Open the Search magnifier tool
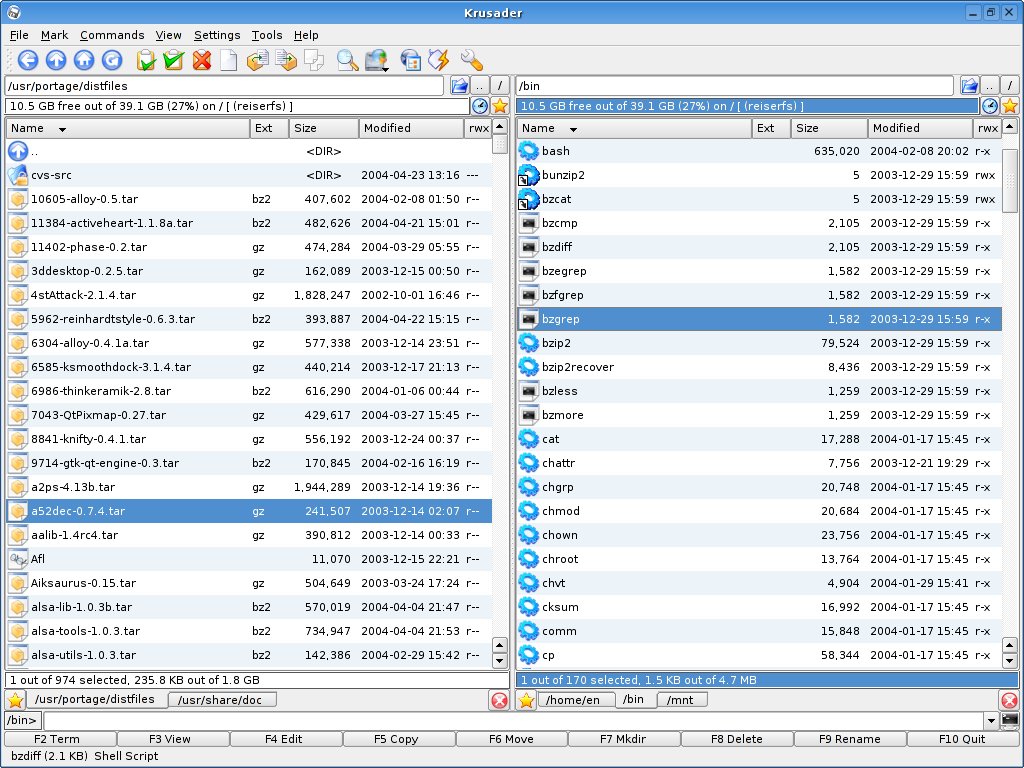The width and height of the screenshot is (1024, 768). point(347,60)
